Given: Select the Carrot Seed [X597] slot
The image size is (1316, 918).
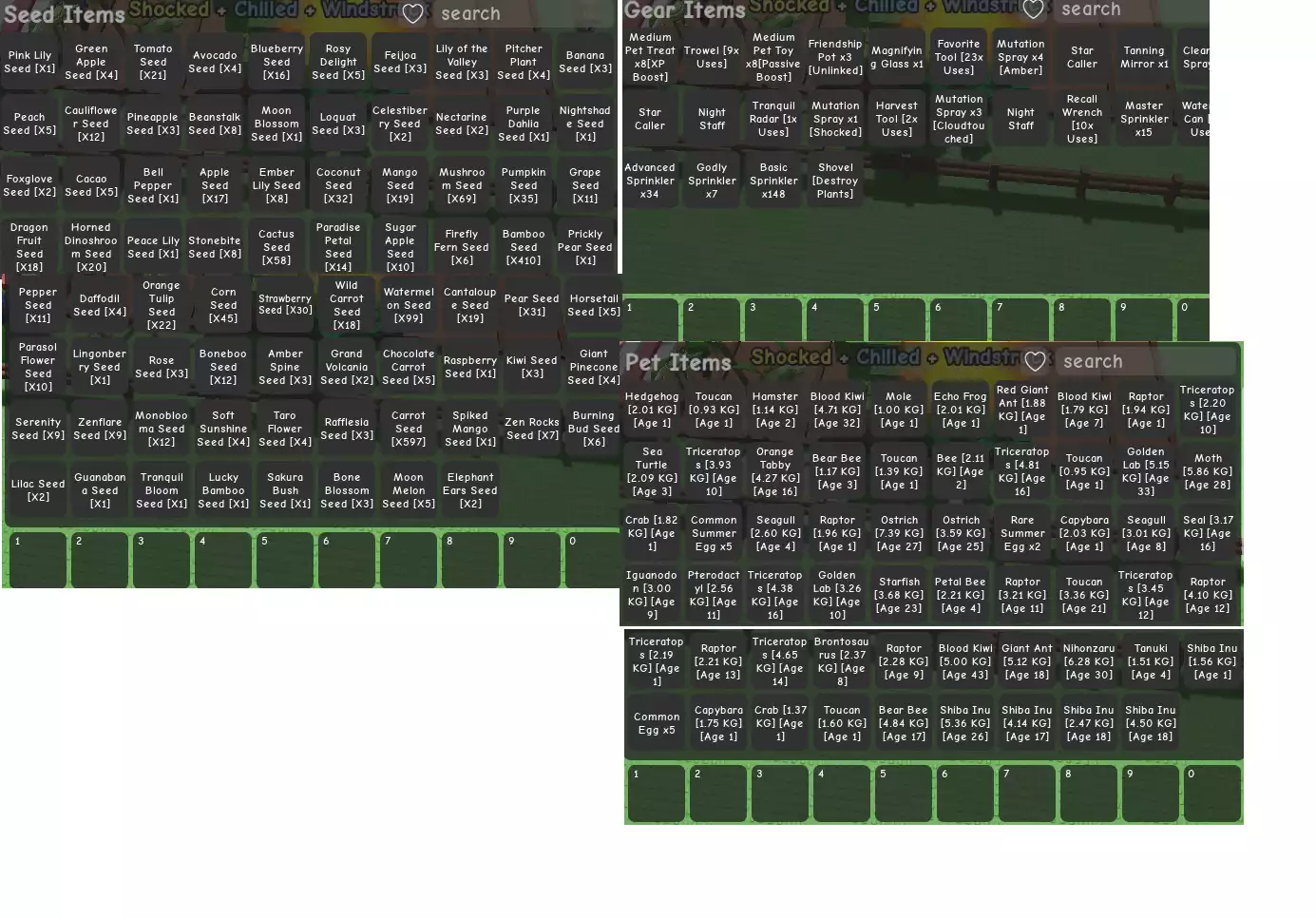Looking at the screenshot, I should point(409,429).
